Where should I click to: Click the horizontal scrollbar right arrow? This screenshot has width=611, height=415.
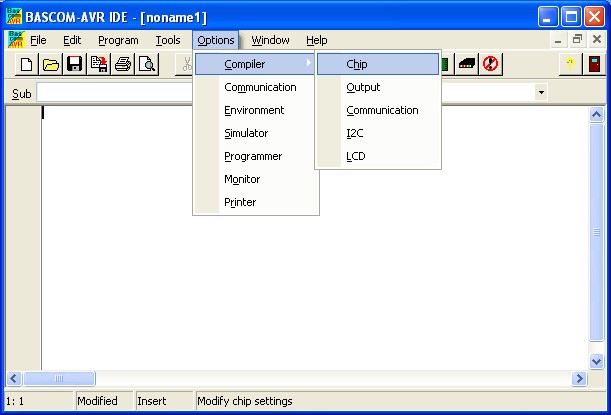(x=579, y=378)
